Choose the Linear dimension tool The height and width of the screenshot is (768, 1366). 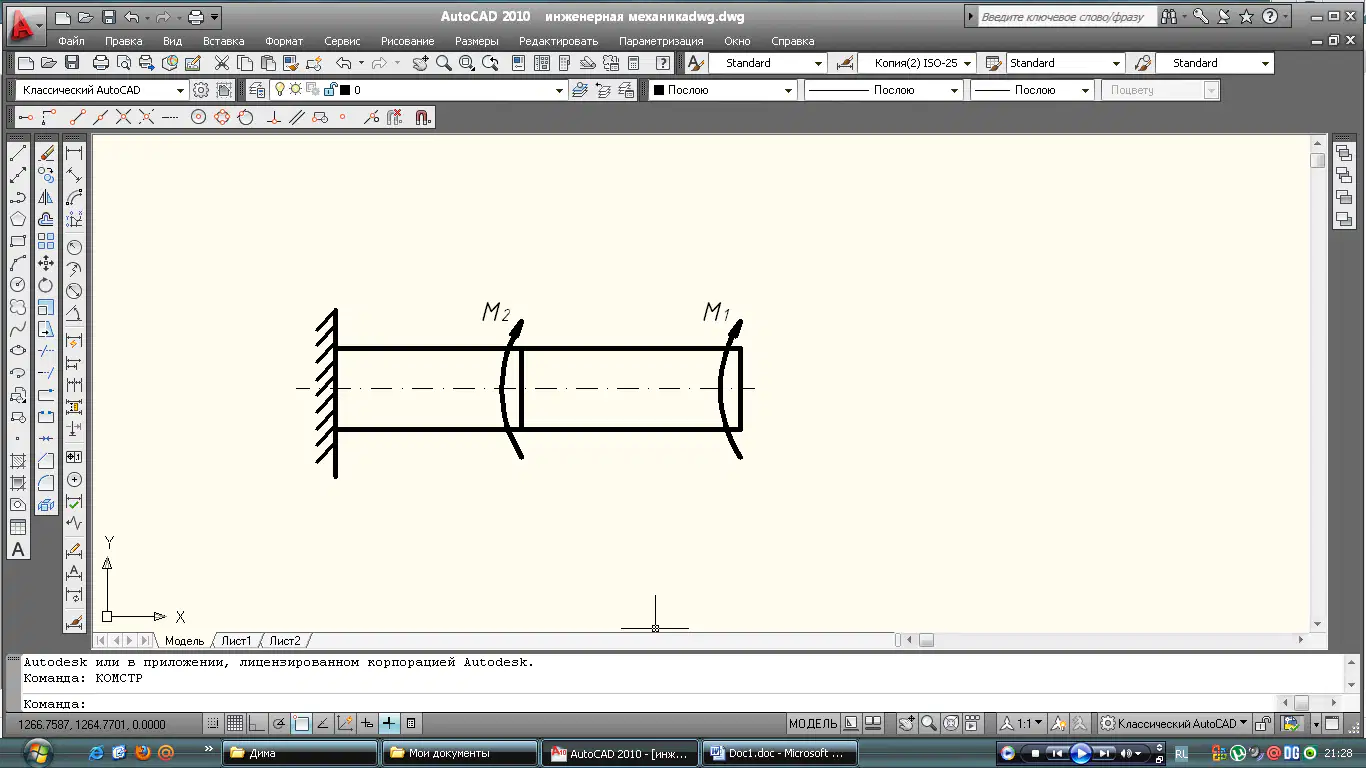click(74, 153)
